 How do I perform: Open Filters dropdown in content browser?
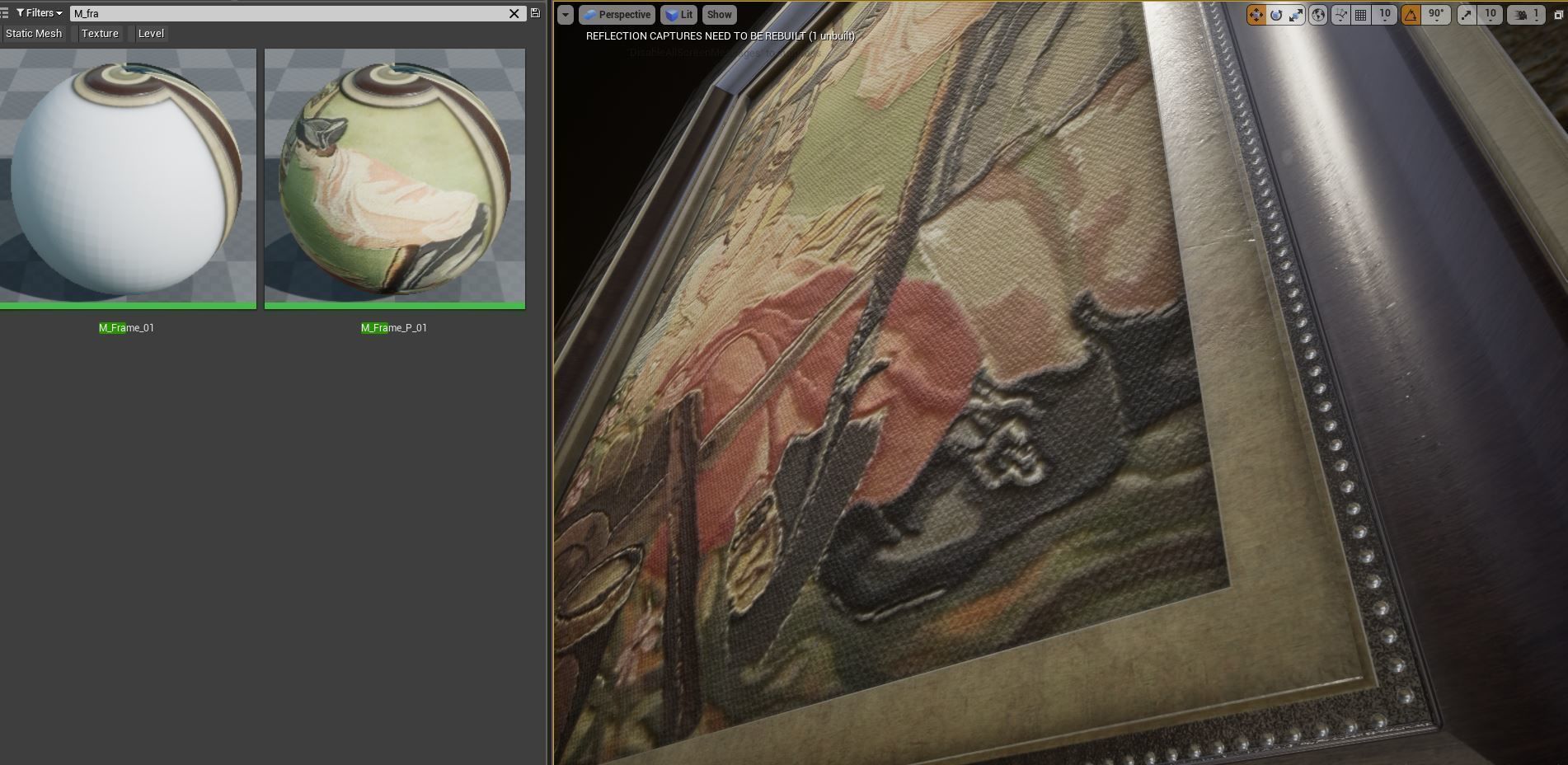click(x=40, y=13)
